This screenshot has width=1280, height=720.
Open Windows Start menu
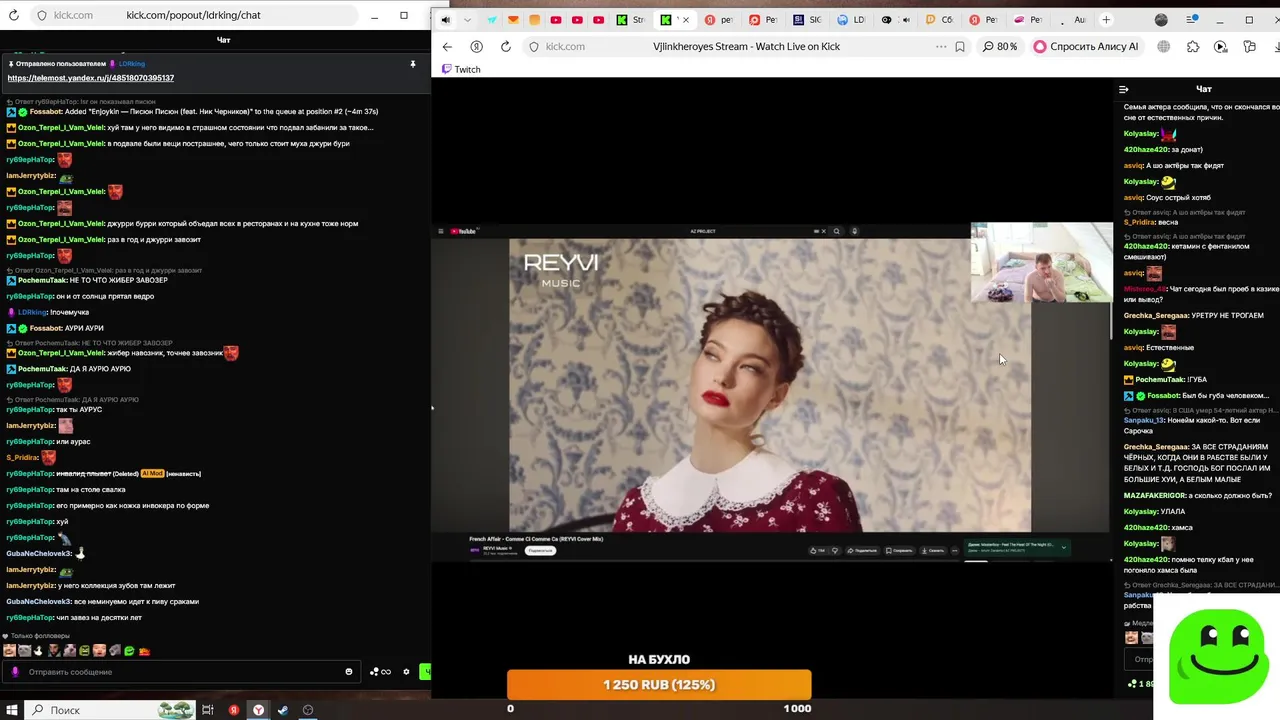pos(12,710)
